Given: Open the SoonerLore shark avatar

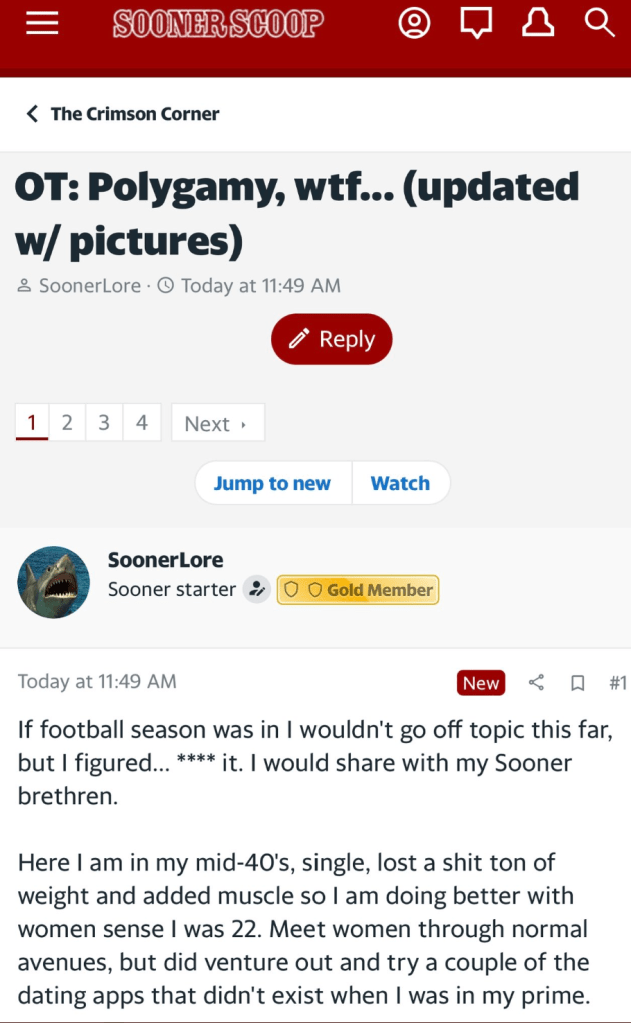Looking at the screenshot, I should (54, 582).
